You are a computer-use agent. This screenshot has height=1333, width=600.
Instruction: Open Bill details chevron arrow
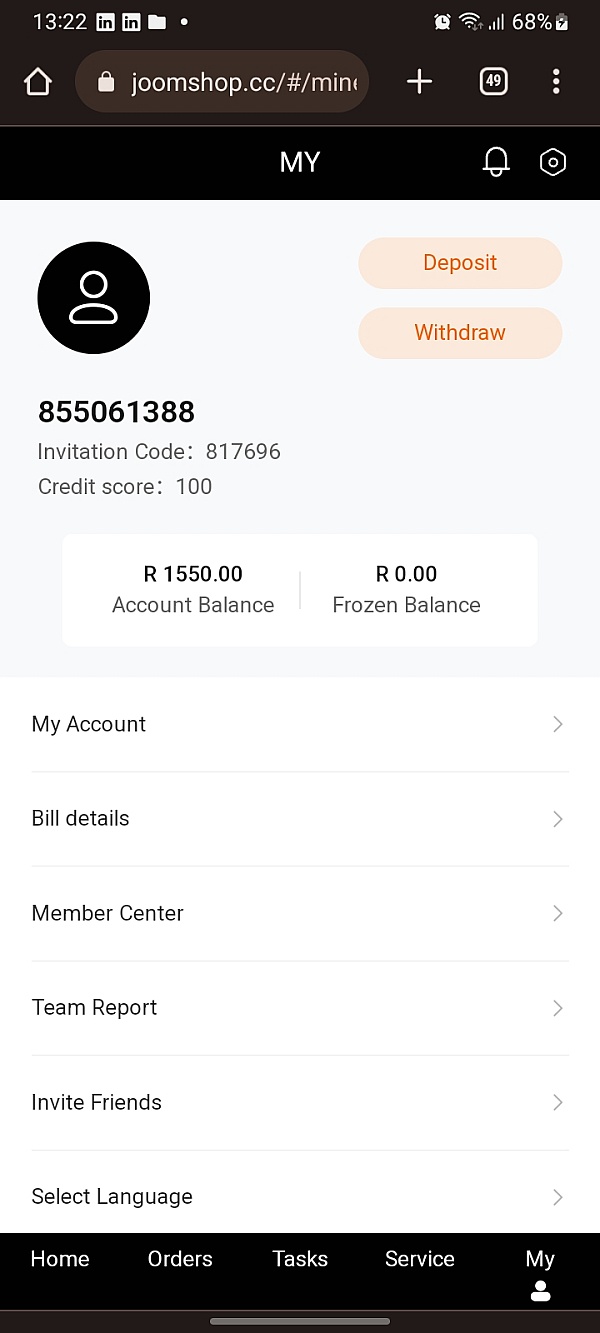(x=558, y=819)
